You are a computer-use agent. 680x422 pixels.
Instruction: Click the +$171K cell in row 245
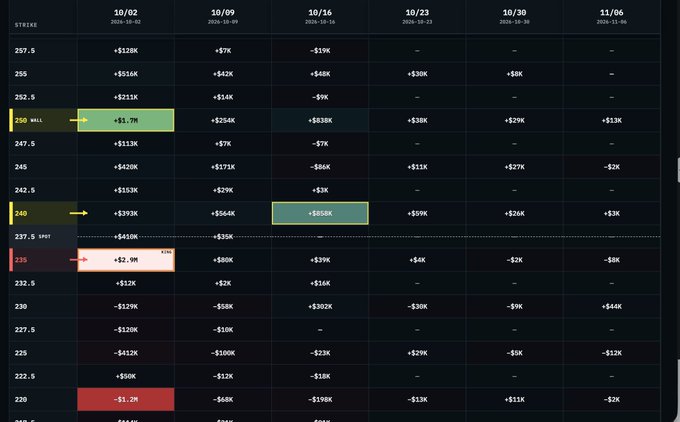click(x=223, y=167)
